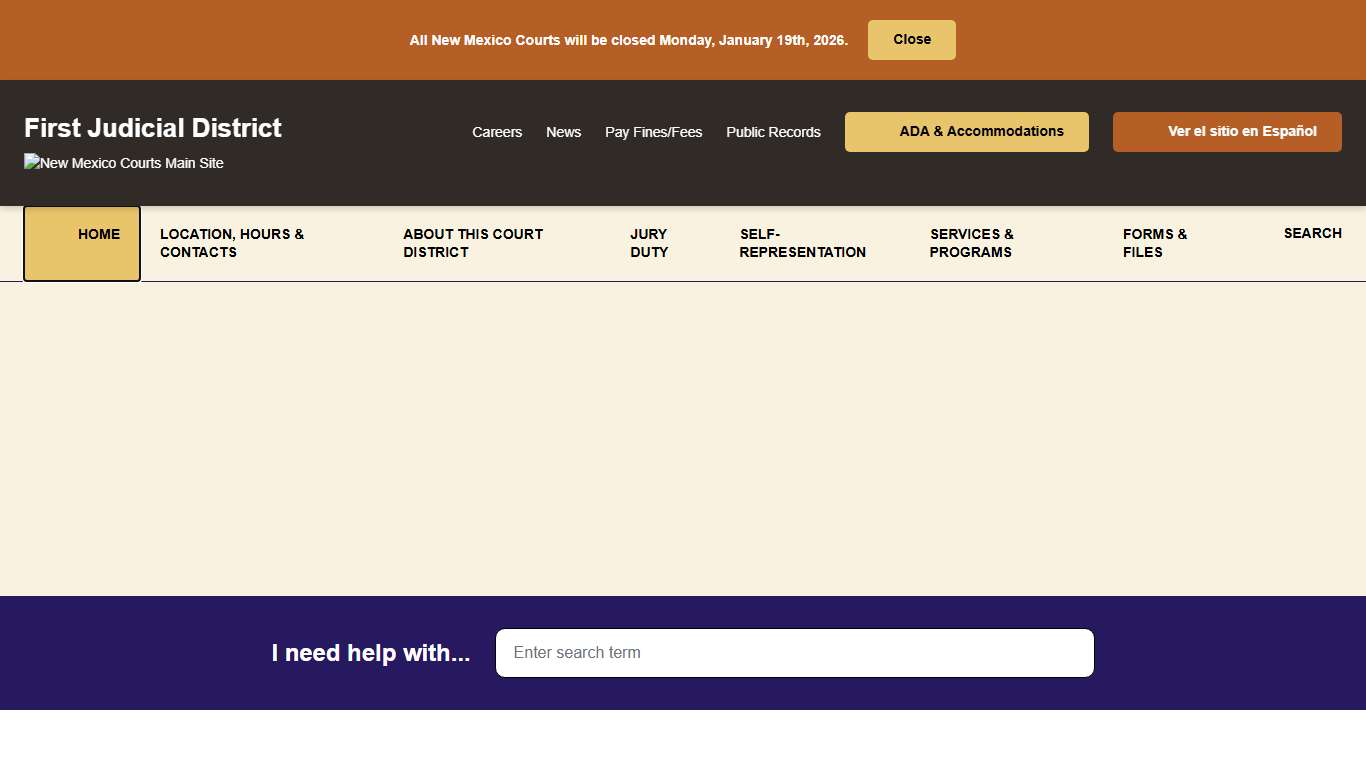The image size is (1366, 768).
Task: Click the 'Enter search term' field
Action: [x=794, y=652]
